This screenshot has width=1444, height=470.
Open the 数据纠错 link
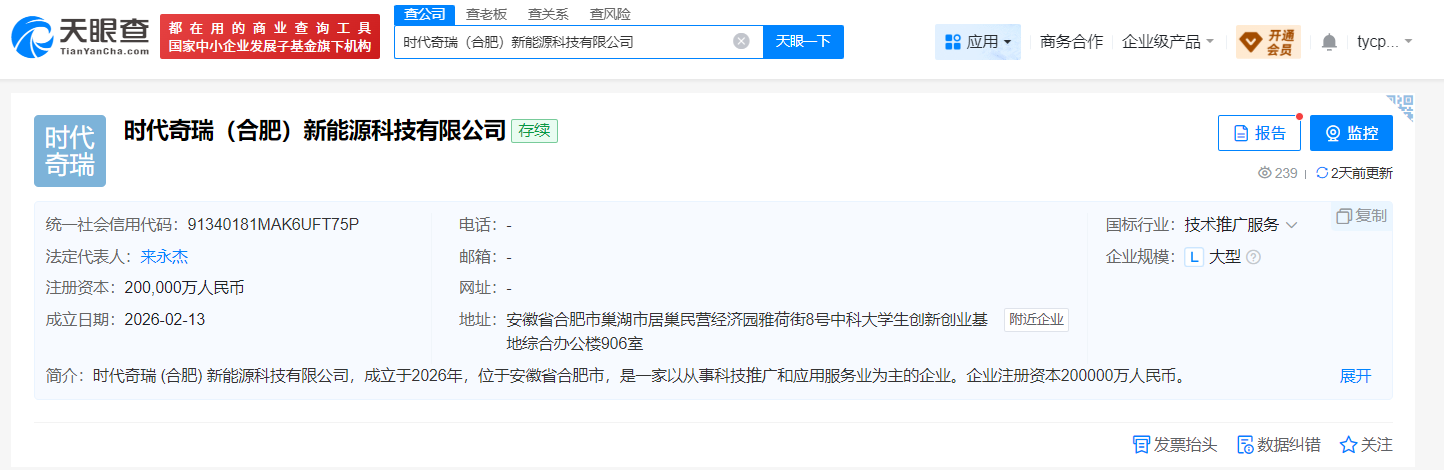(1278, 445)
